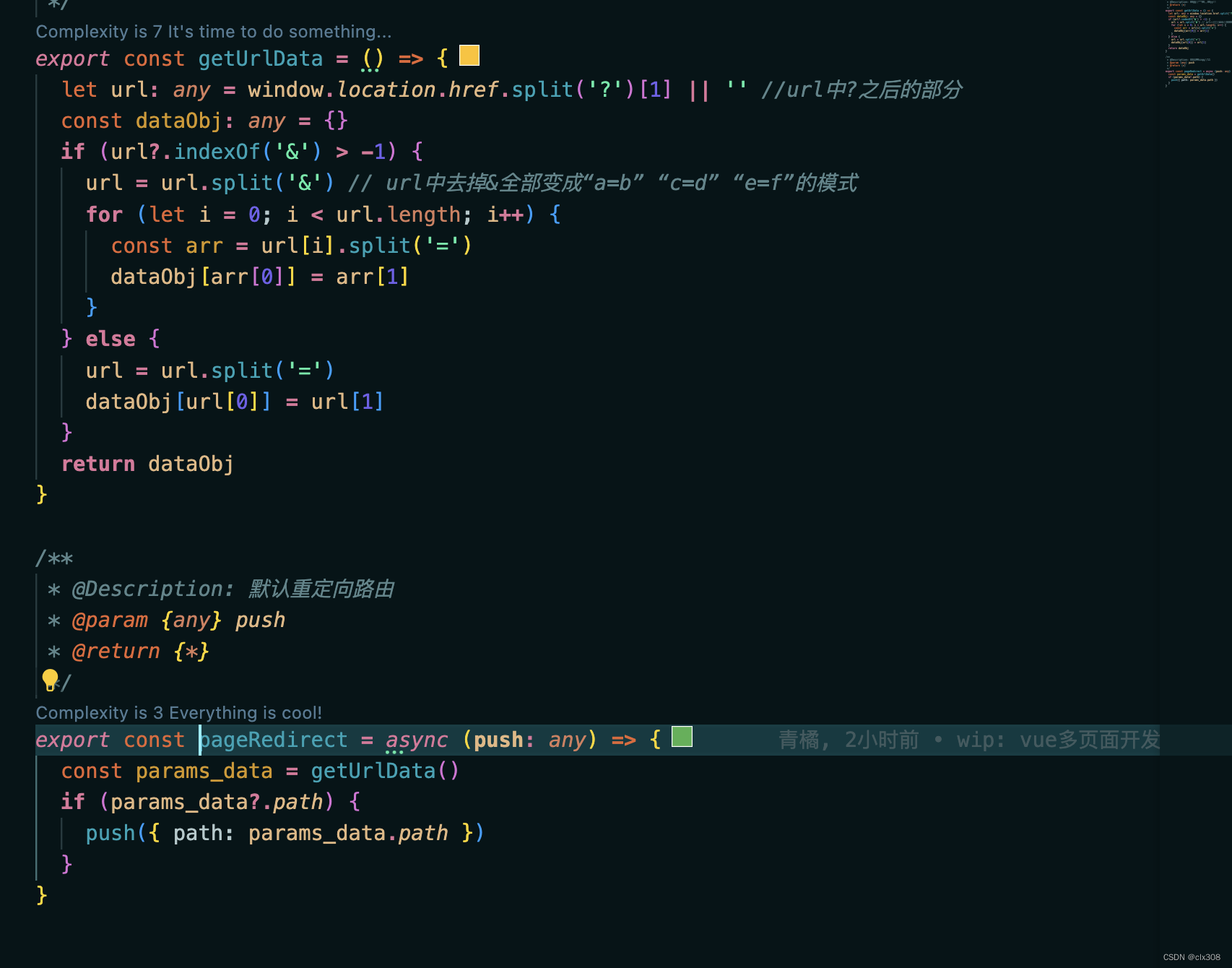The image size is (1232, 968).
Task: Click 'const params_data = getUrlData()' line
Action: [x=260, y=771]
